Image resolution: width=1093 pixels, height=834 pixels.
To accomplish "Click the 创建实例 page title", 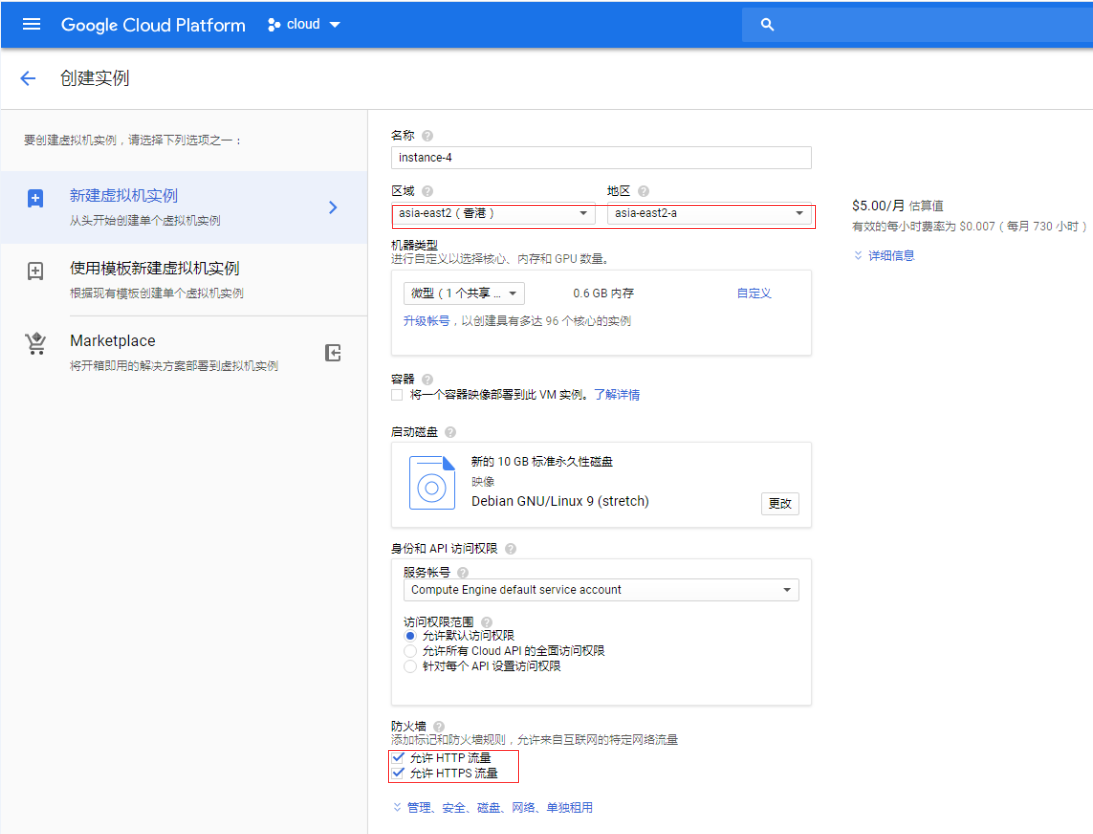I will coord(95,78).
